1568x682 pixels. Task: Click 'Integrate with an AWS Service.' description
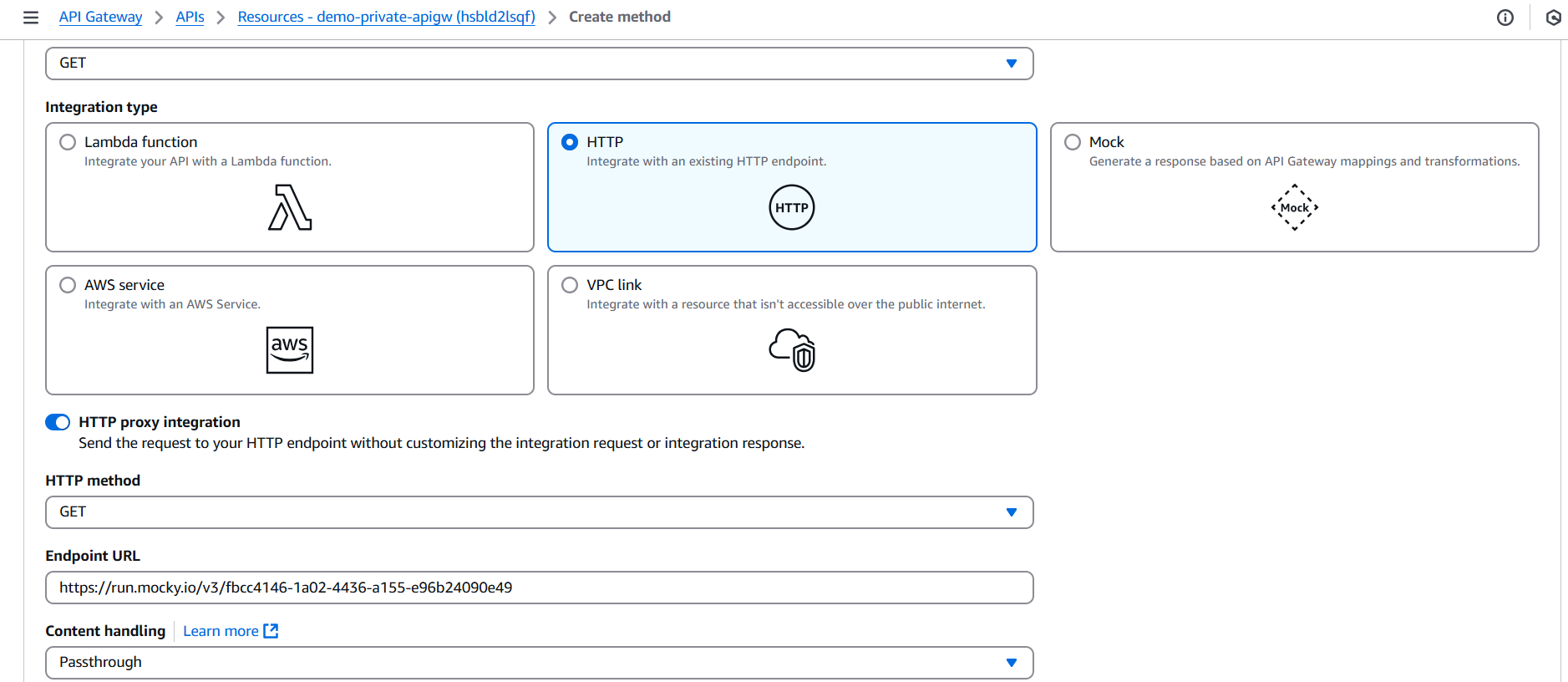pos(172,304)
